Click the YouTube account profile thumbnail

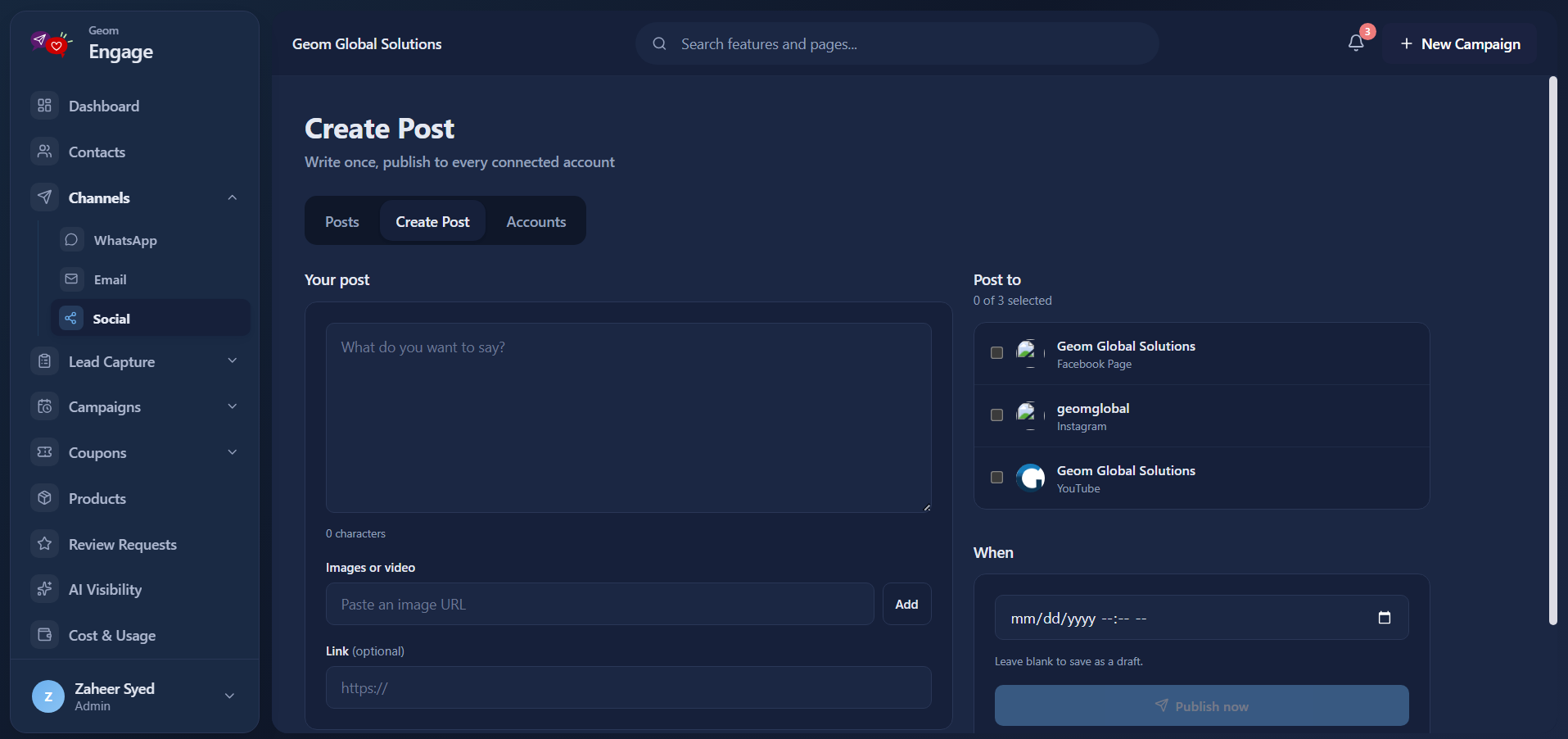[1030, 477]
